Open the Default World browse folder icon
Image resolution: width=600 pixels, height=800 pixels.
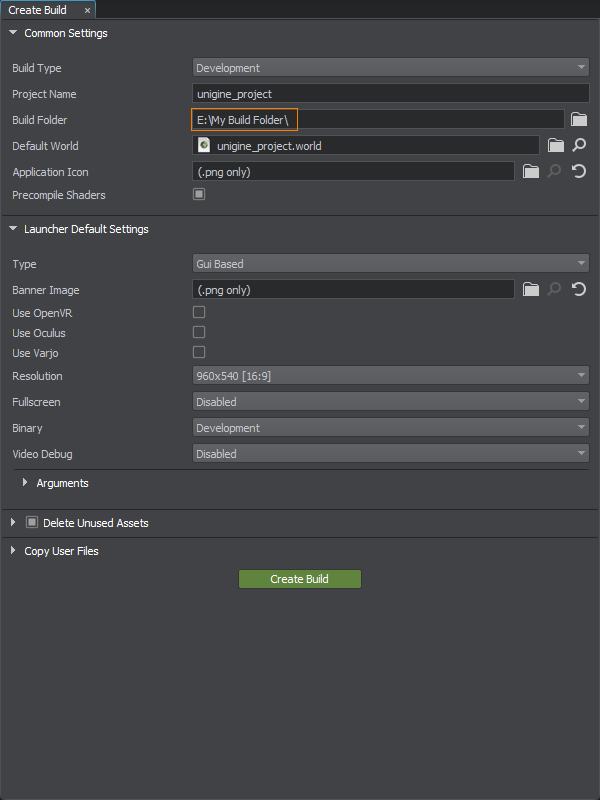[556, 146]
